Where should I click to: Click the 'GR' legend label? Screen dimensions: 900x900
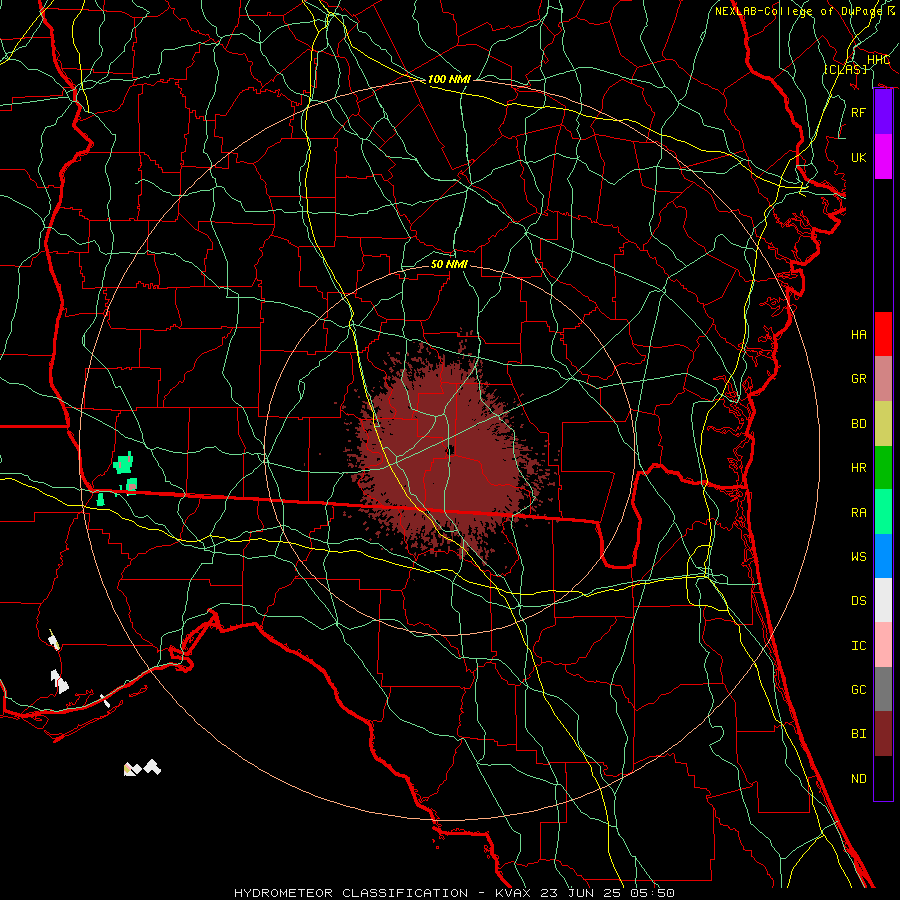point(858,379)
